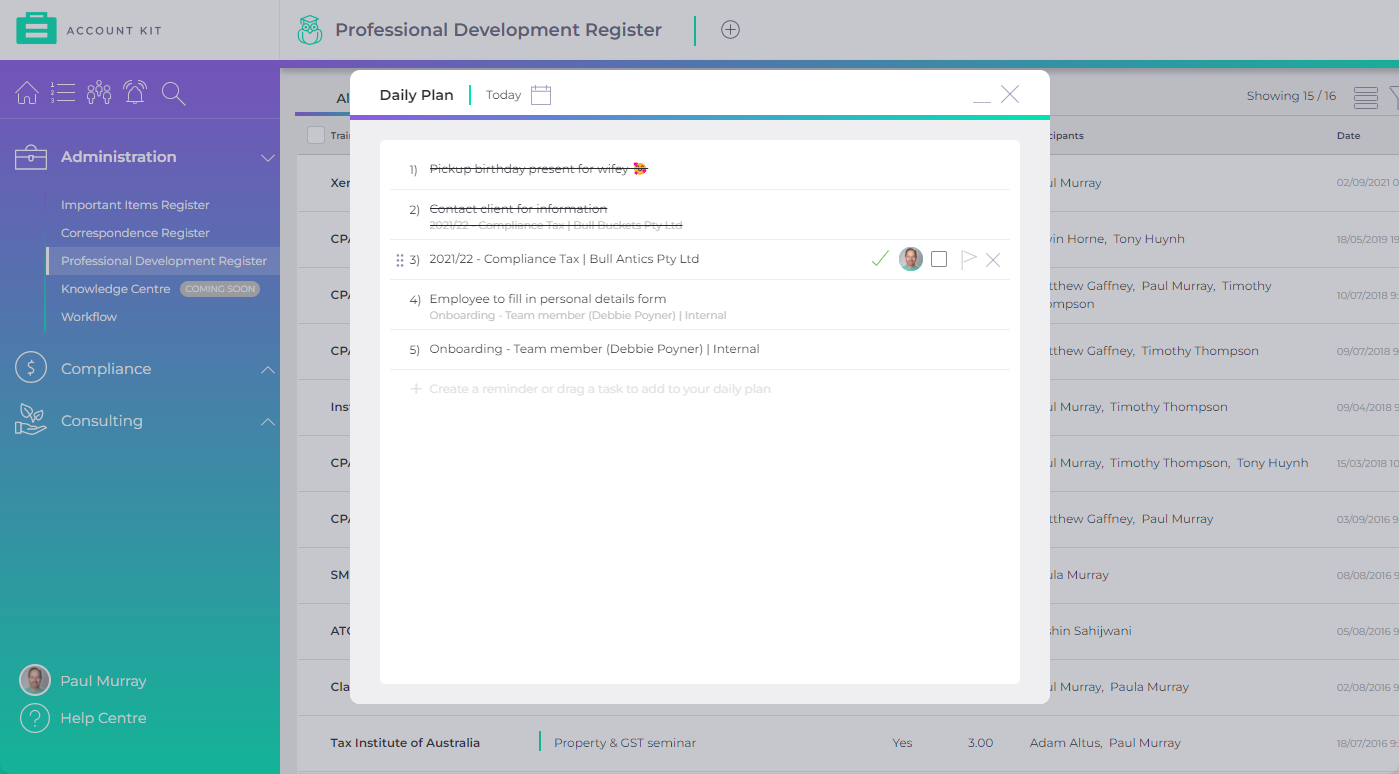The width and height of the screenshot is (1399, 774).
Task: Open the filter funnel icon
Action: coord(1393,97)
